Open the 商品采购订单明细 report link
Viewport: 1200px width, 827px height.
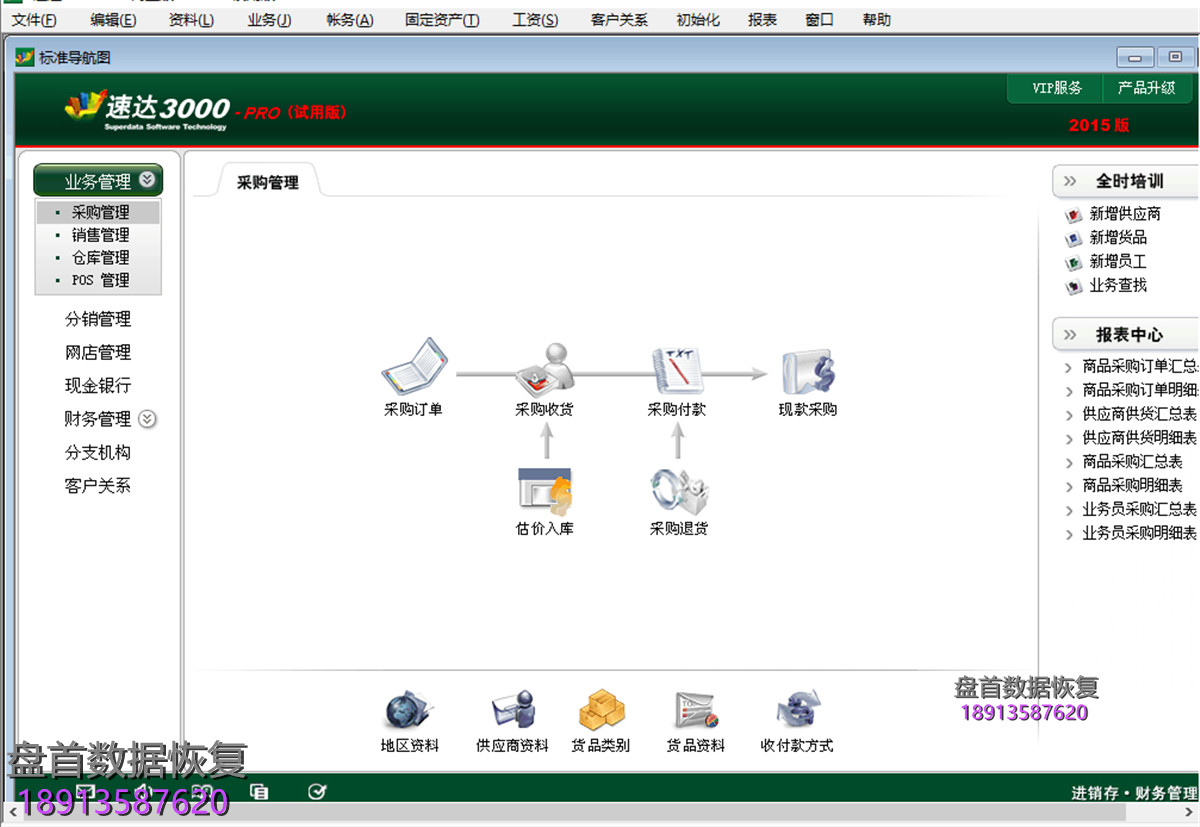pos(1140,390)
